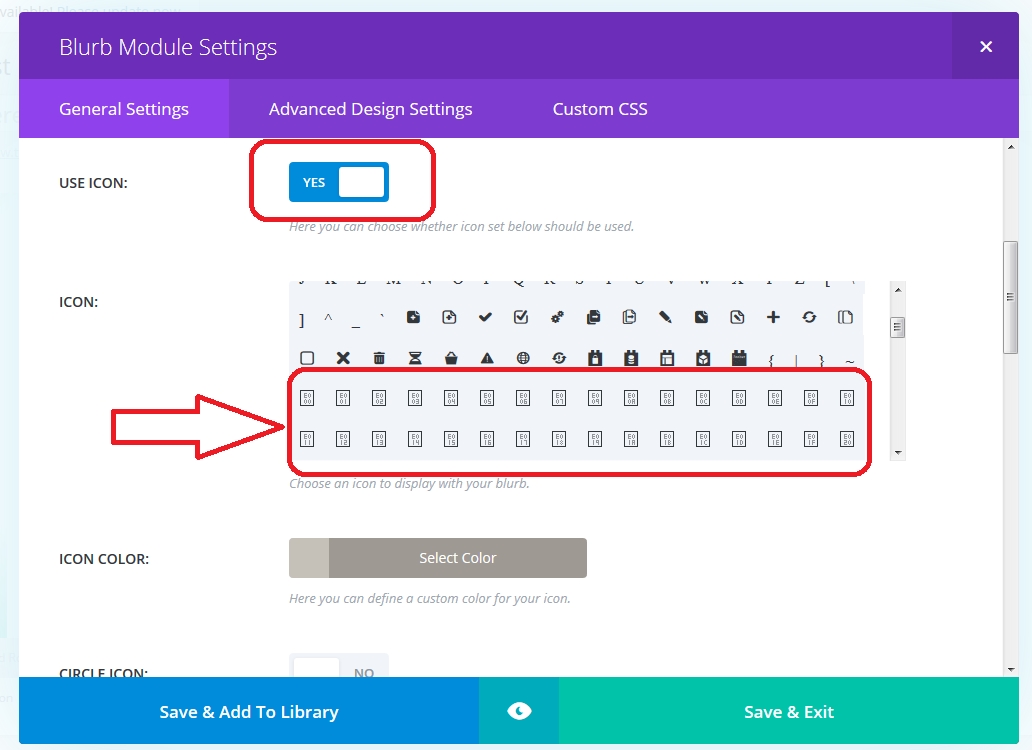This screenshot has width=1032, height=750.
Task: Click Save & Exit button
Action: coord(788,711)
